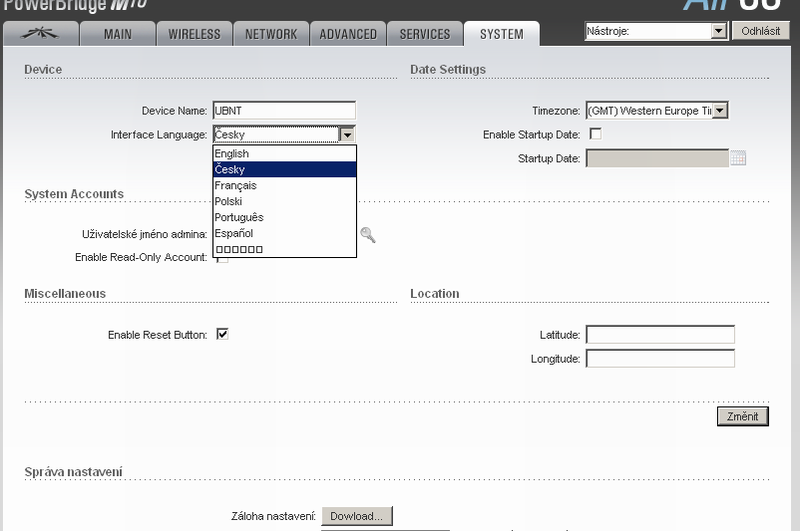
Task: Open the WIRELESS tab
Action: (x=194, y=34)
